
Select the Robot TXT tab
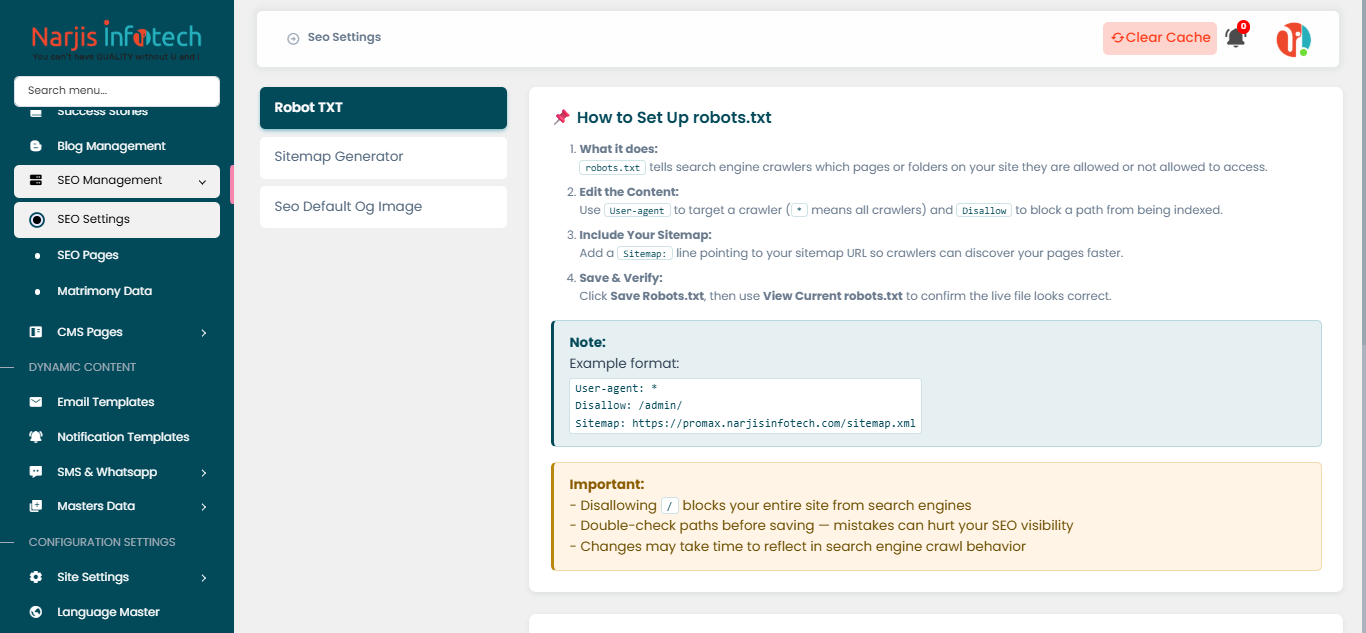click(x=383, y=108)
